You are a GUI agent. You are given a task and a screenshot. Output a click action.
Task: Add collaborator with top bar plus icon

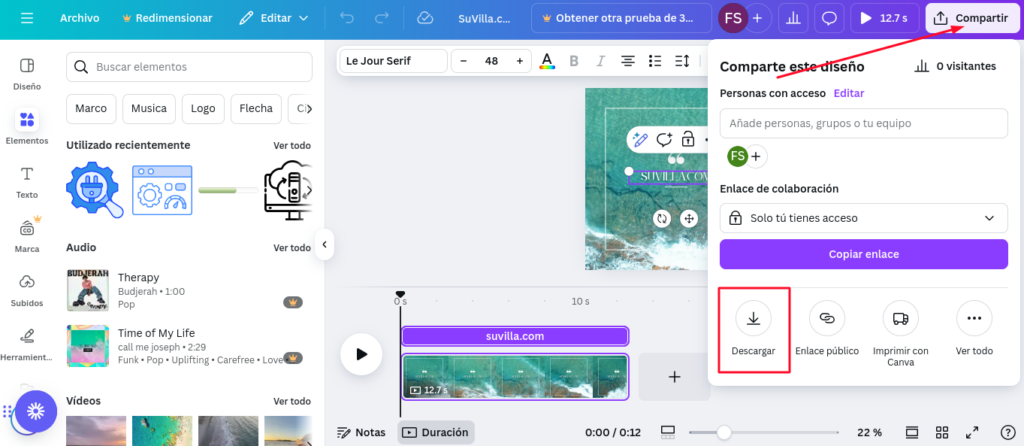[758, 18]
